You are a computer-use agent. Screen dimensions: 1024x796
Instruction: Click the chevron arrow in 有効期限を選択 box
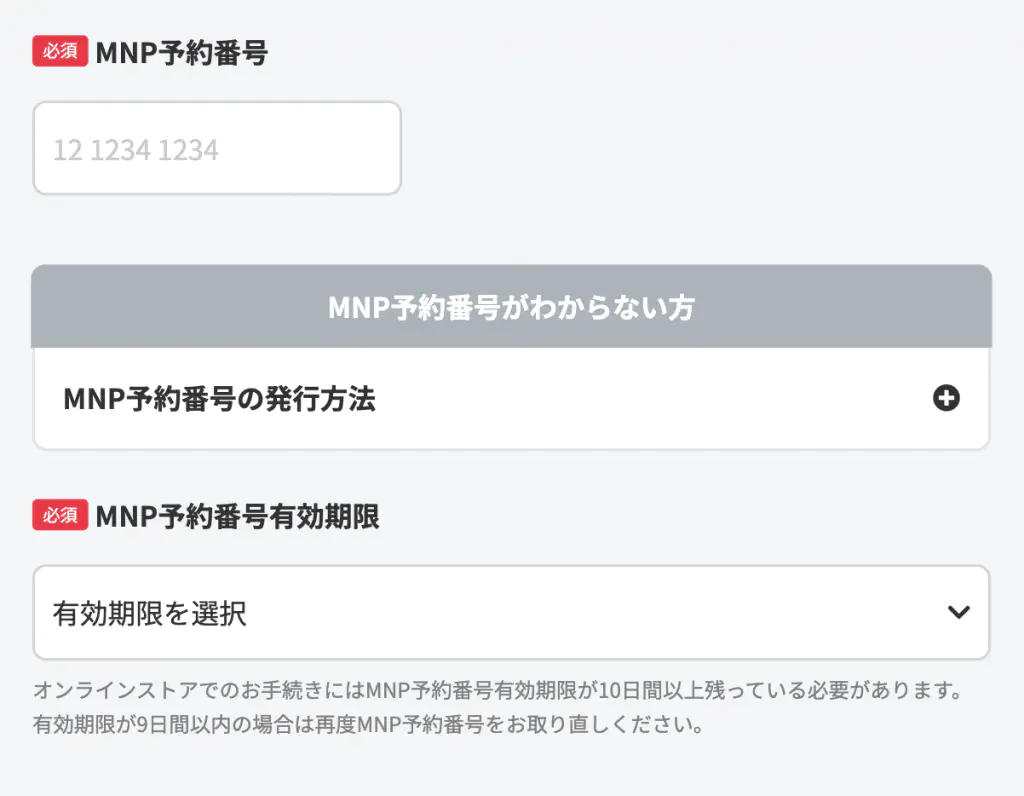click(958, 612)
